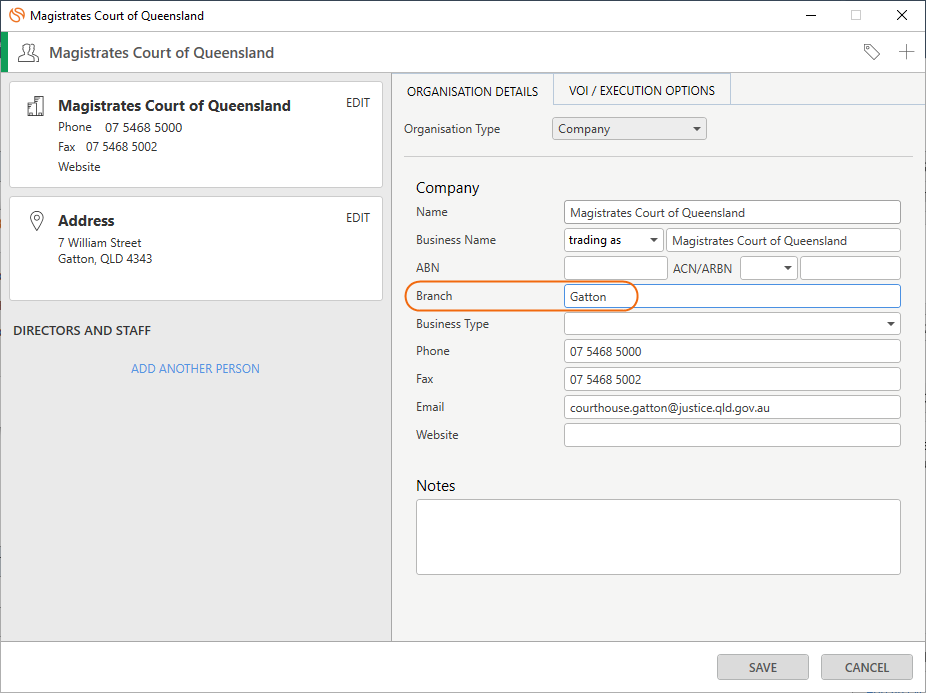Click inside the Notes text area
This screenshot has width=926, height=693.
point(658,537)
